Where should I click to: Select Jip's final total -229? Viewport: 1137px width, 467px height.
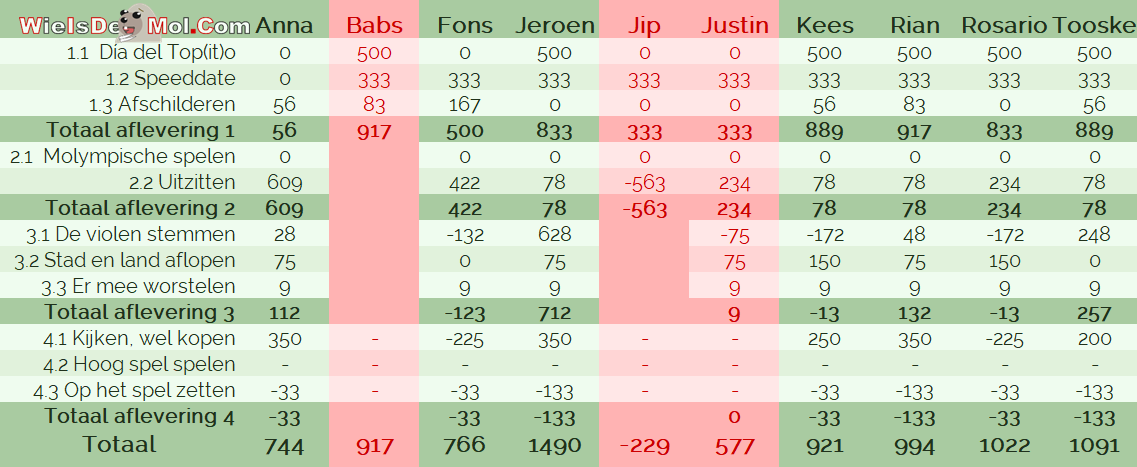645,446
